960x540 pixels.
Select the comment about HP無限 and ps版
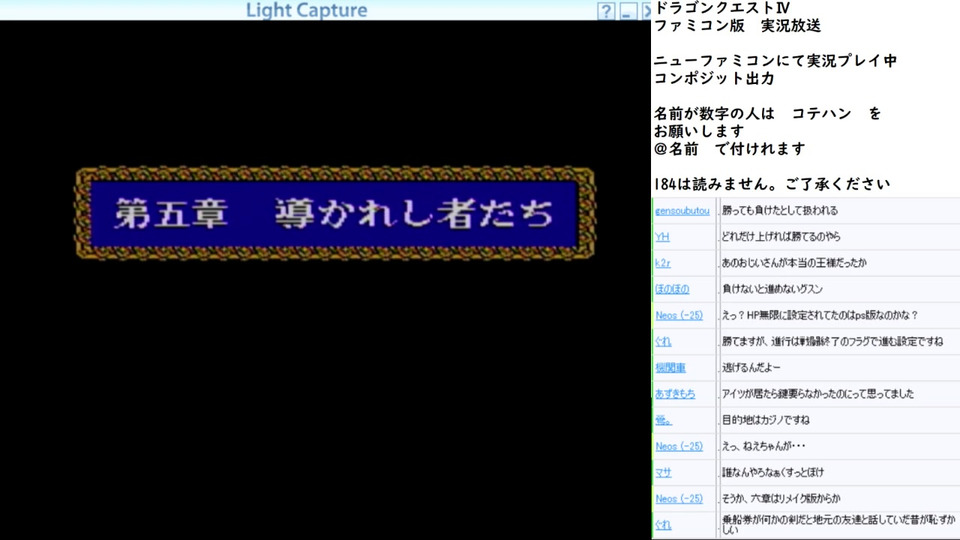point(820,315)
